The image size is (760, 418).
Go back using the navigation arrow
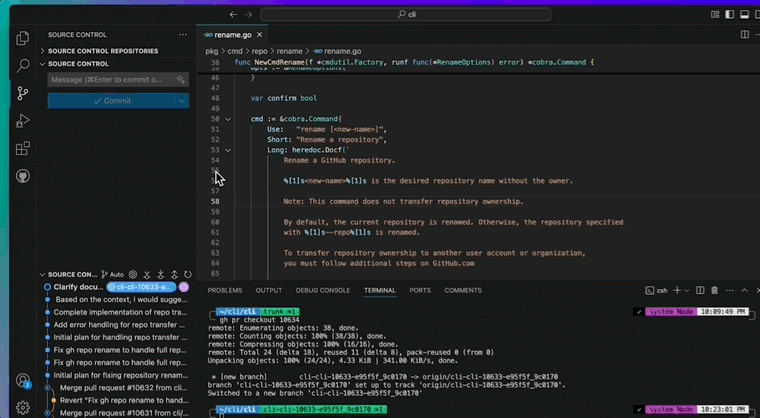[233, 15]
